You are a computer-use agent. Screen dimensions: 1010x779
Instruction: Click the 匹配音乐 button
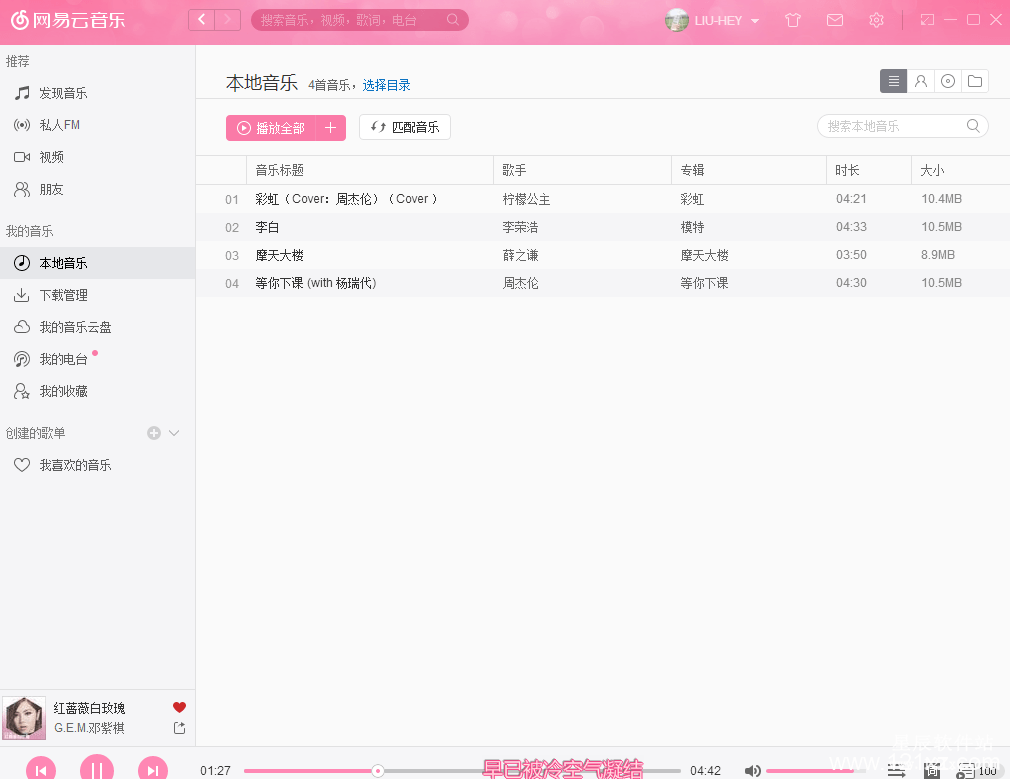point(405,127)
